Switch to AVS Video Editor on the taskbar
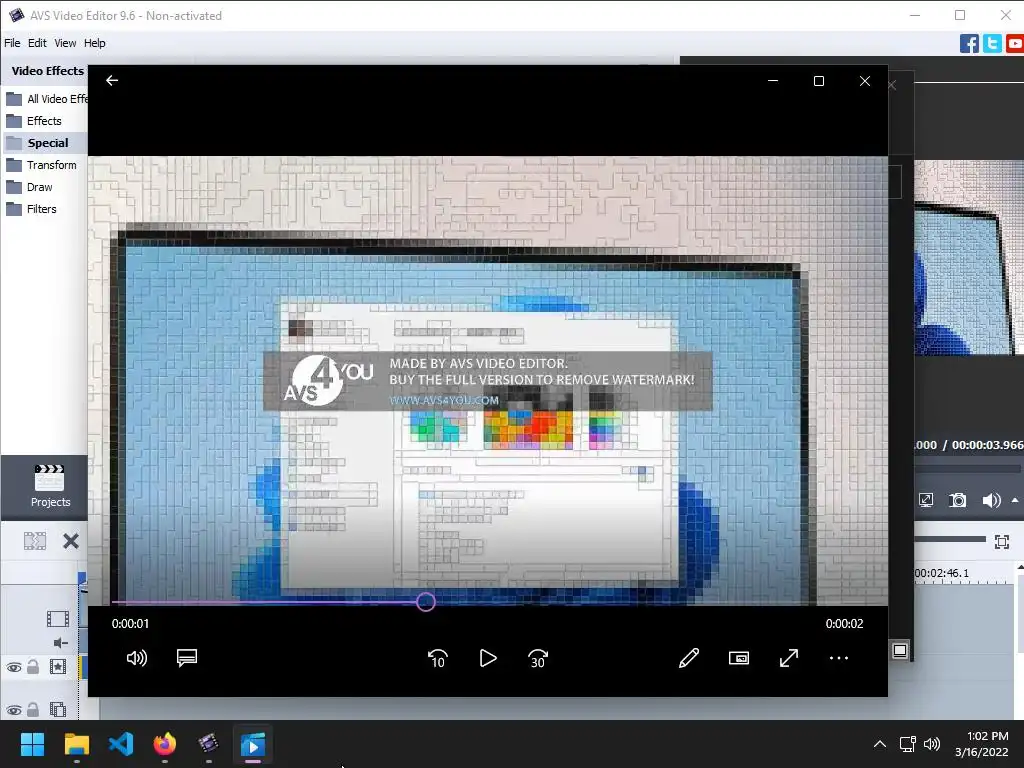This screenshot has width=1024, height=768. tap(208, 744)
